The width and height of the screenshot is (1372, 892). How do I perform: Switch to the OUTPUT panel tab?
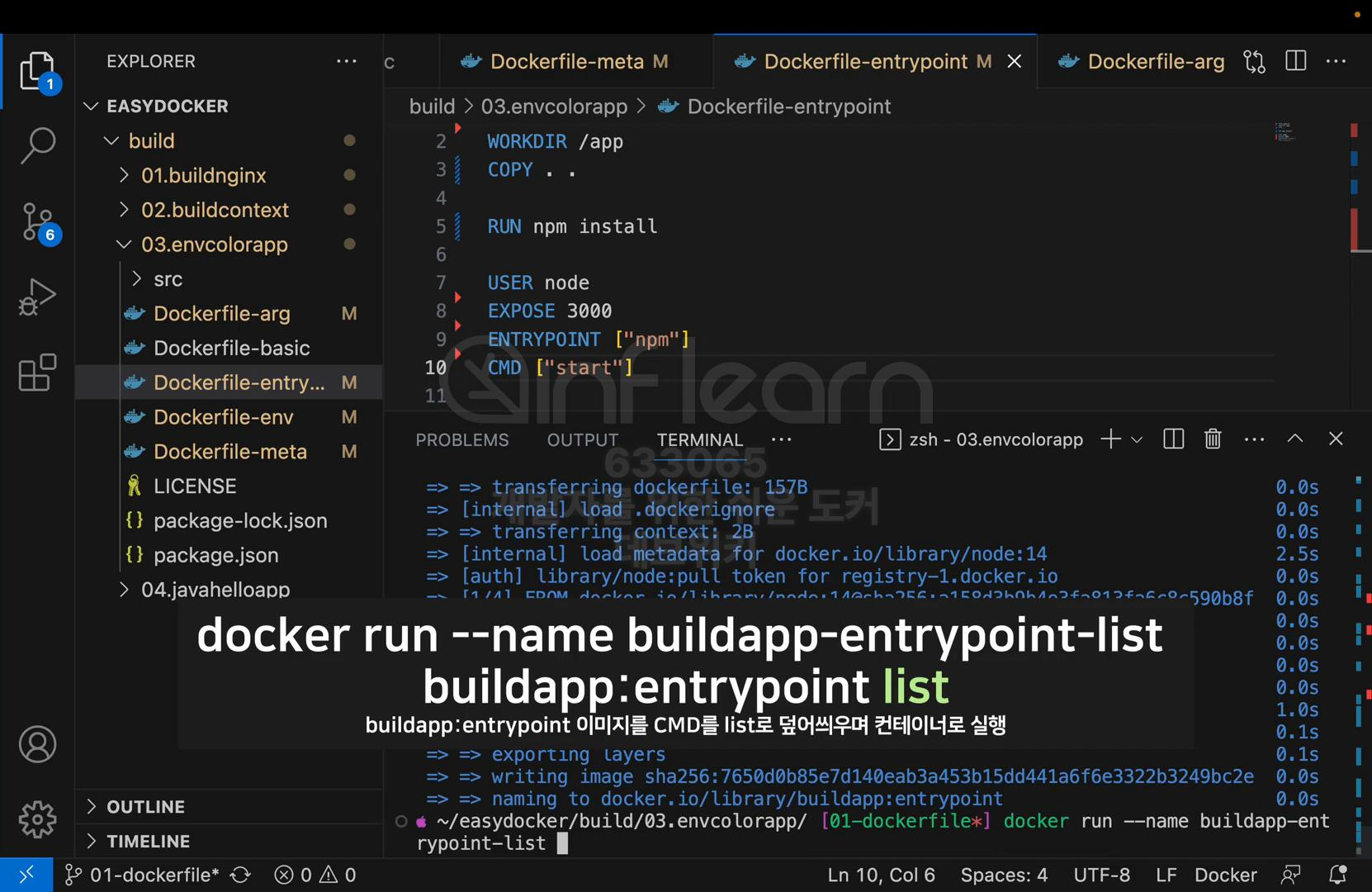click(583, 439)
